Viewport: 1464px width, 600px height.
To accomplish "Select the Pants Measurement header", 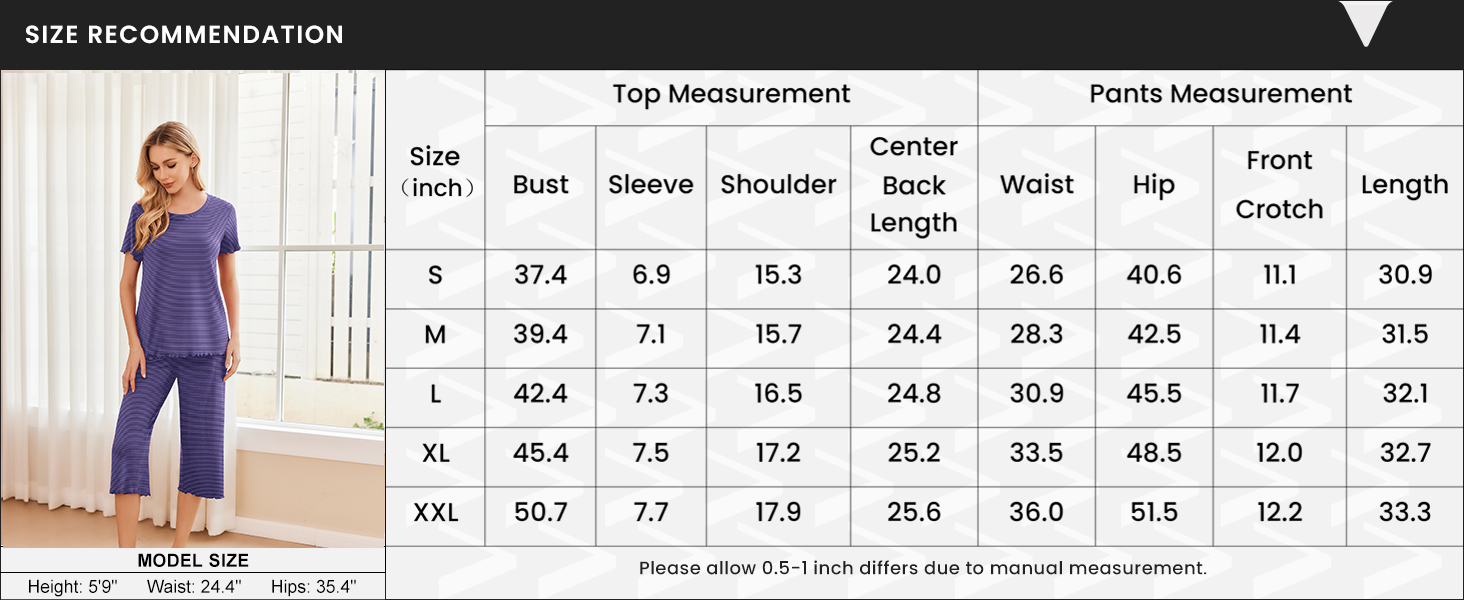I will click(1220, 94).
